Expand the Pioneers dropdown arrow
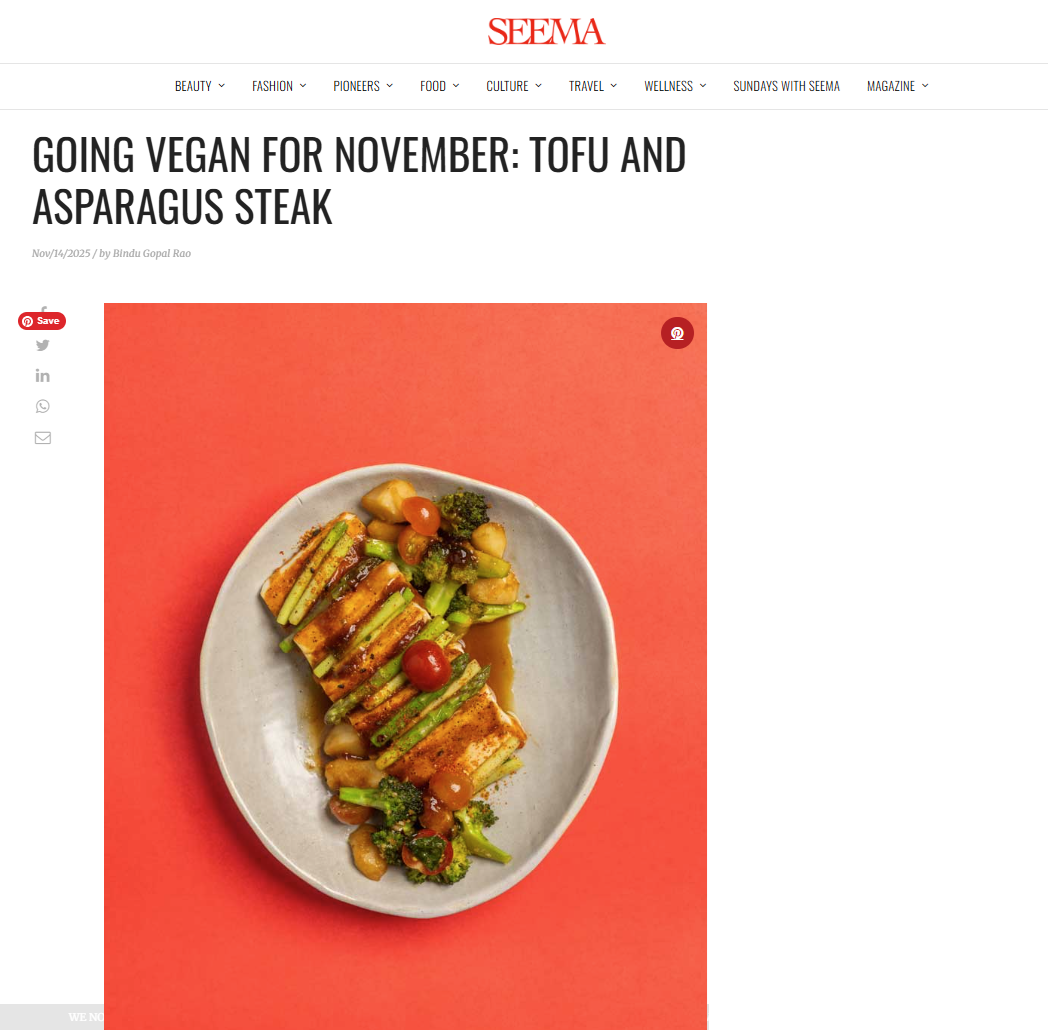The height and width of the screenshot is (1030, 1048). [390, 86]
